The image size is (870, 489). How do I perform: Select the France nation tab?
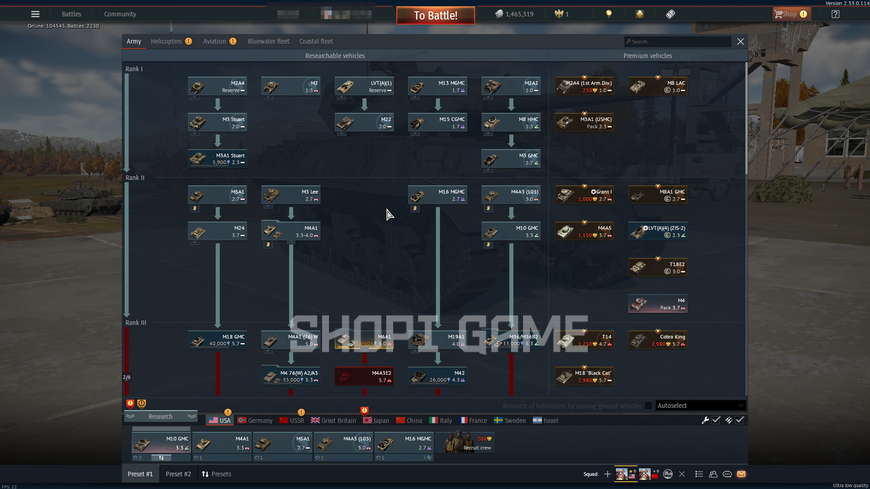click(473, 420)
